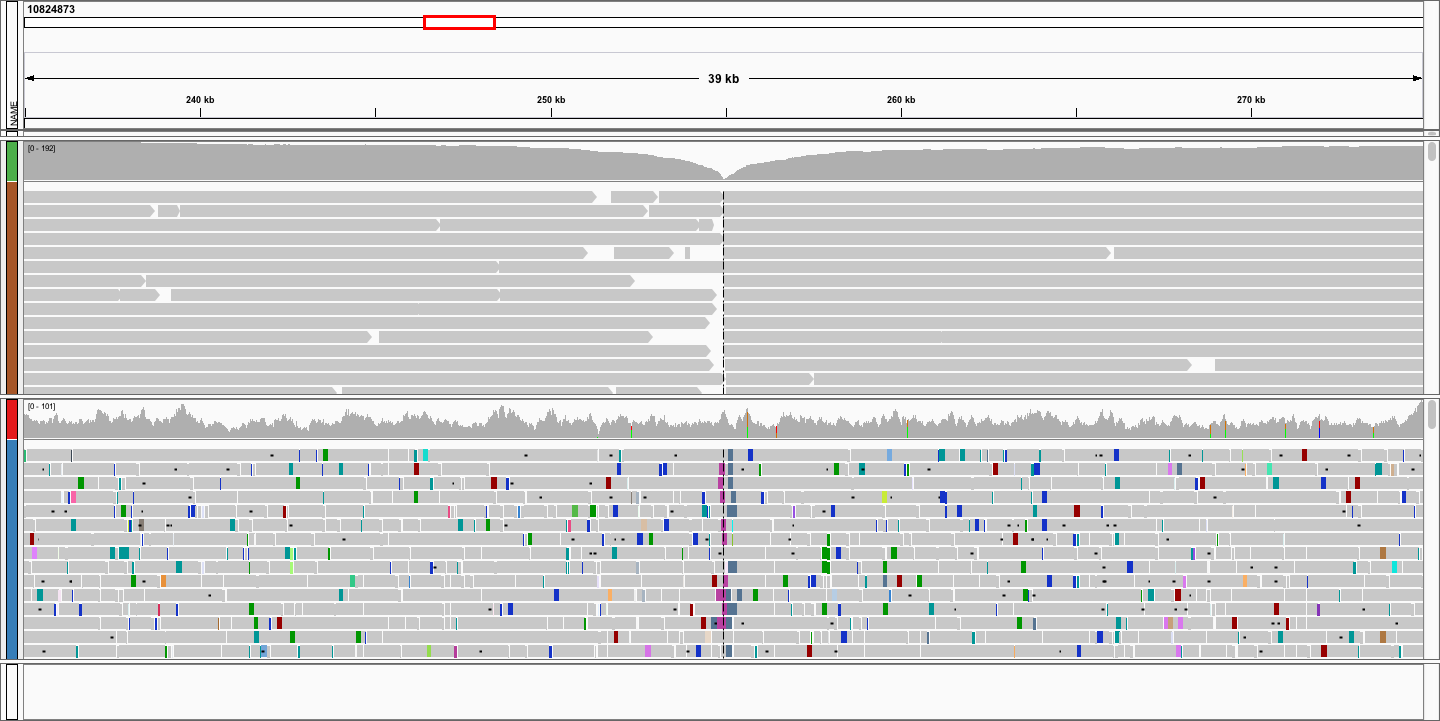
Task: Click the [0 - 101] data range label
Action: coord(42,406)
